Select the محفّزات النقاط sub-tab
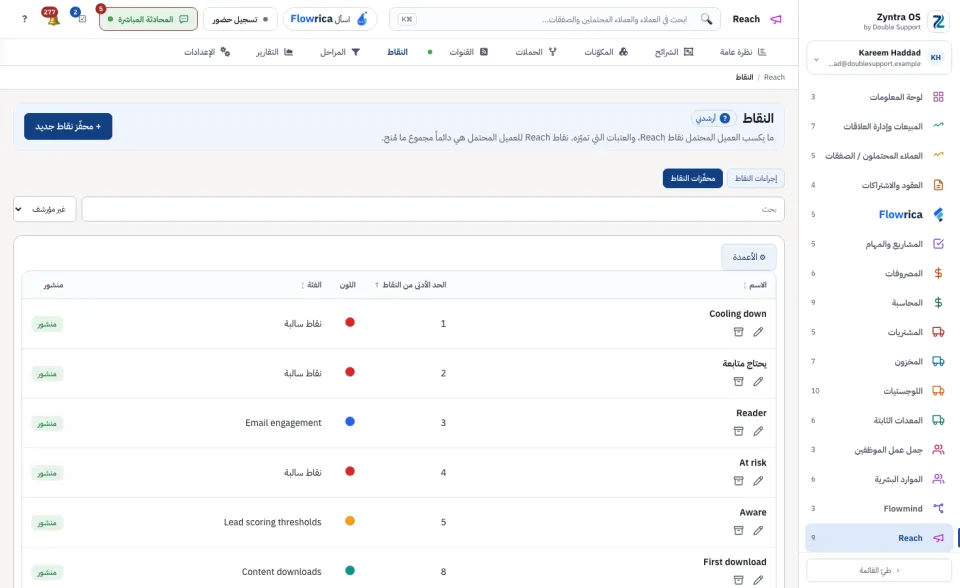This screenshot has height=588, width=960. coord(692,178)
